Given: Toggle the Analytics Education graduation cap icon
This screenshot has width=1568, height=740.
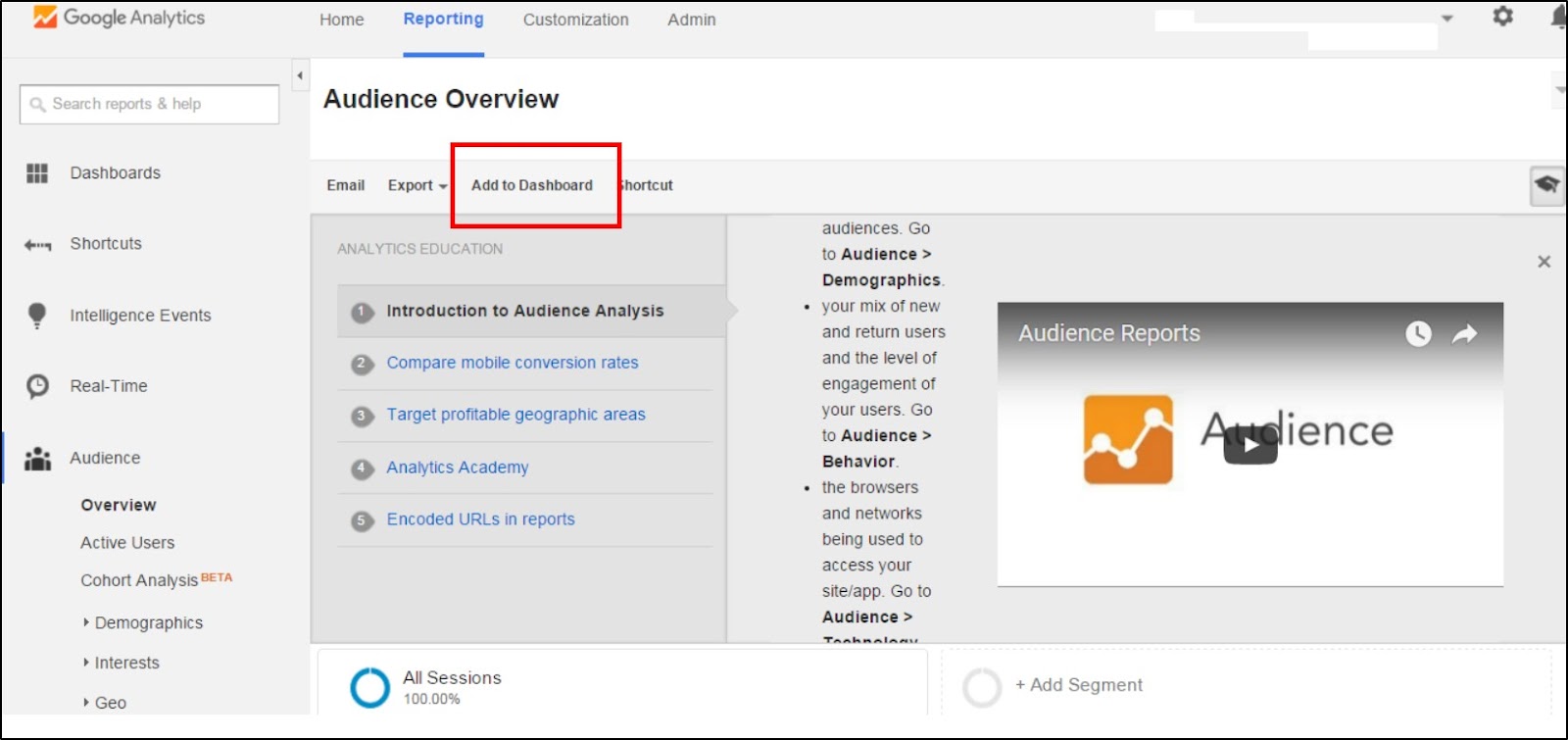Looking at the screenshot, I should tap(1546, 185).
